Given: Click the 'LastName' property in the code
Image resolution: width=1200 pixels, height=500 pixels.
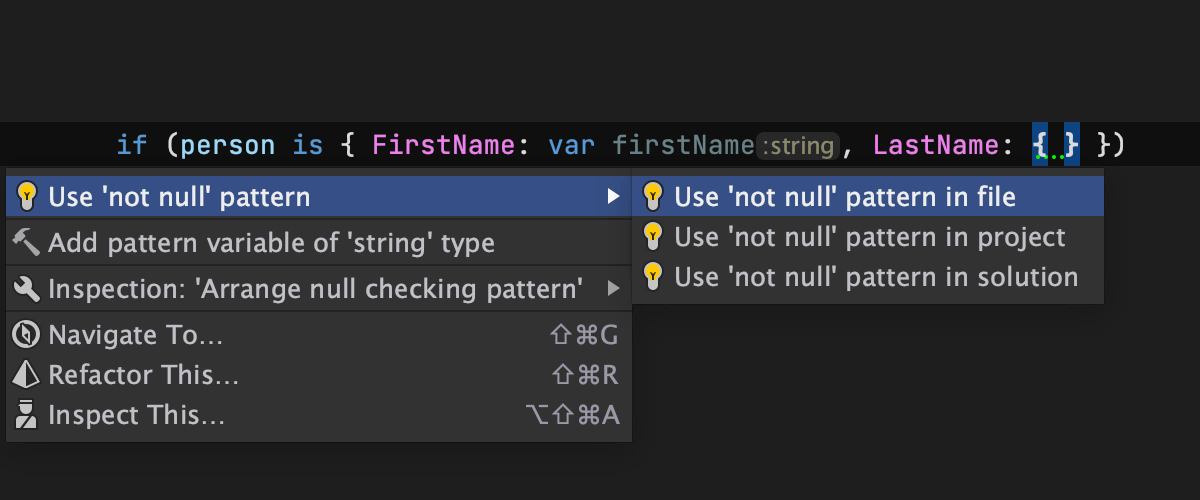Looking at the screenshot, I should pyautogui.click(x=935, y=145).
